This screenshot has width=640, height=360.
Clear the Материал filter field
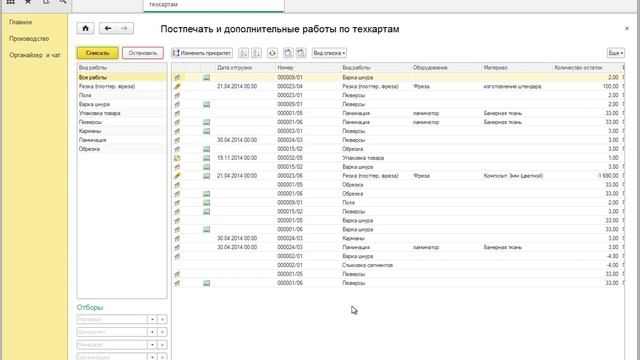[x=162, y=320]
